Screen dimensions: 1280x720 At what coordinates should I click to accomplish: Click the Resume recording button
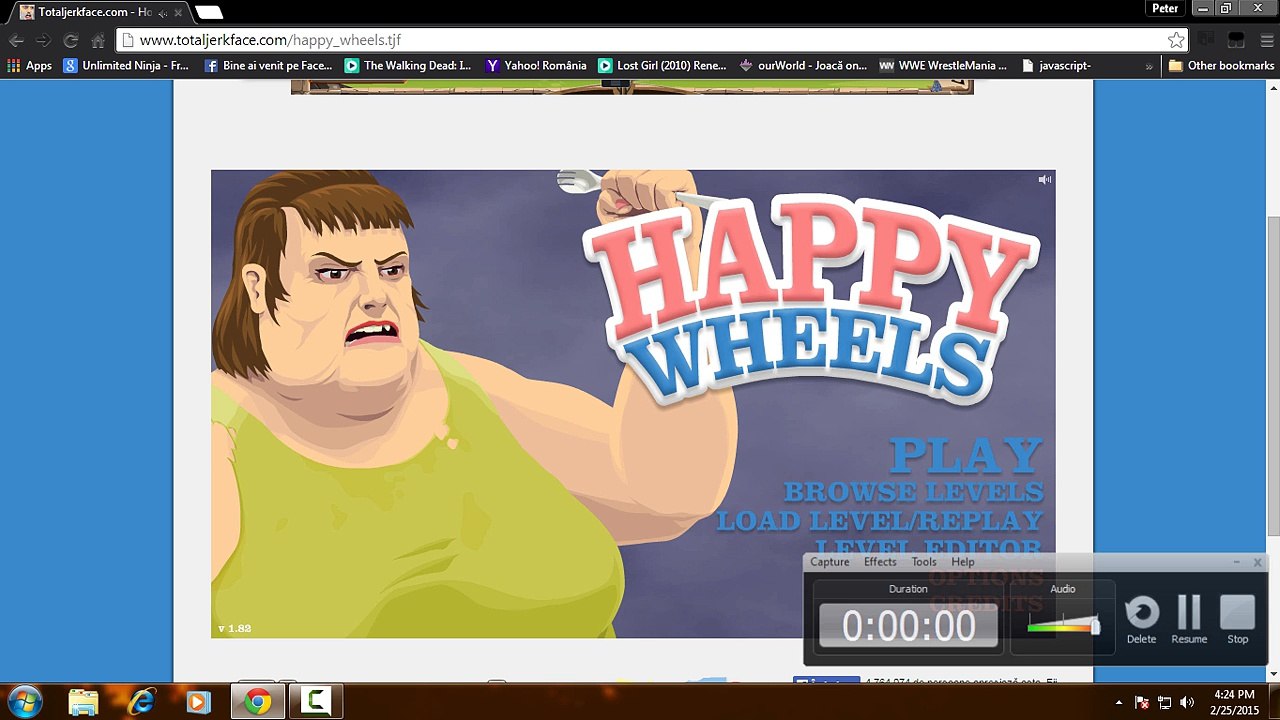[1189, 621]
